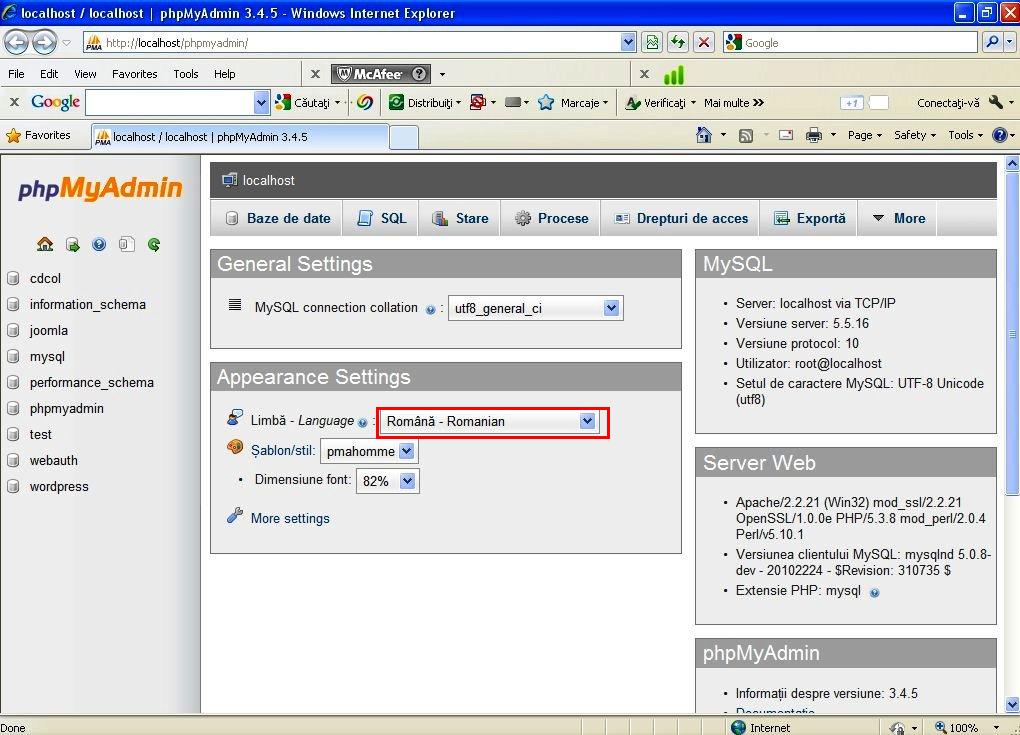The image size is (1020, 735).
Task: Click the localhost server breadcrumb link
Action: (x=268, y=180)
